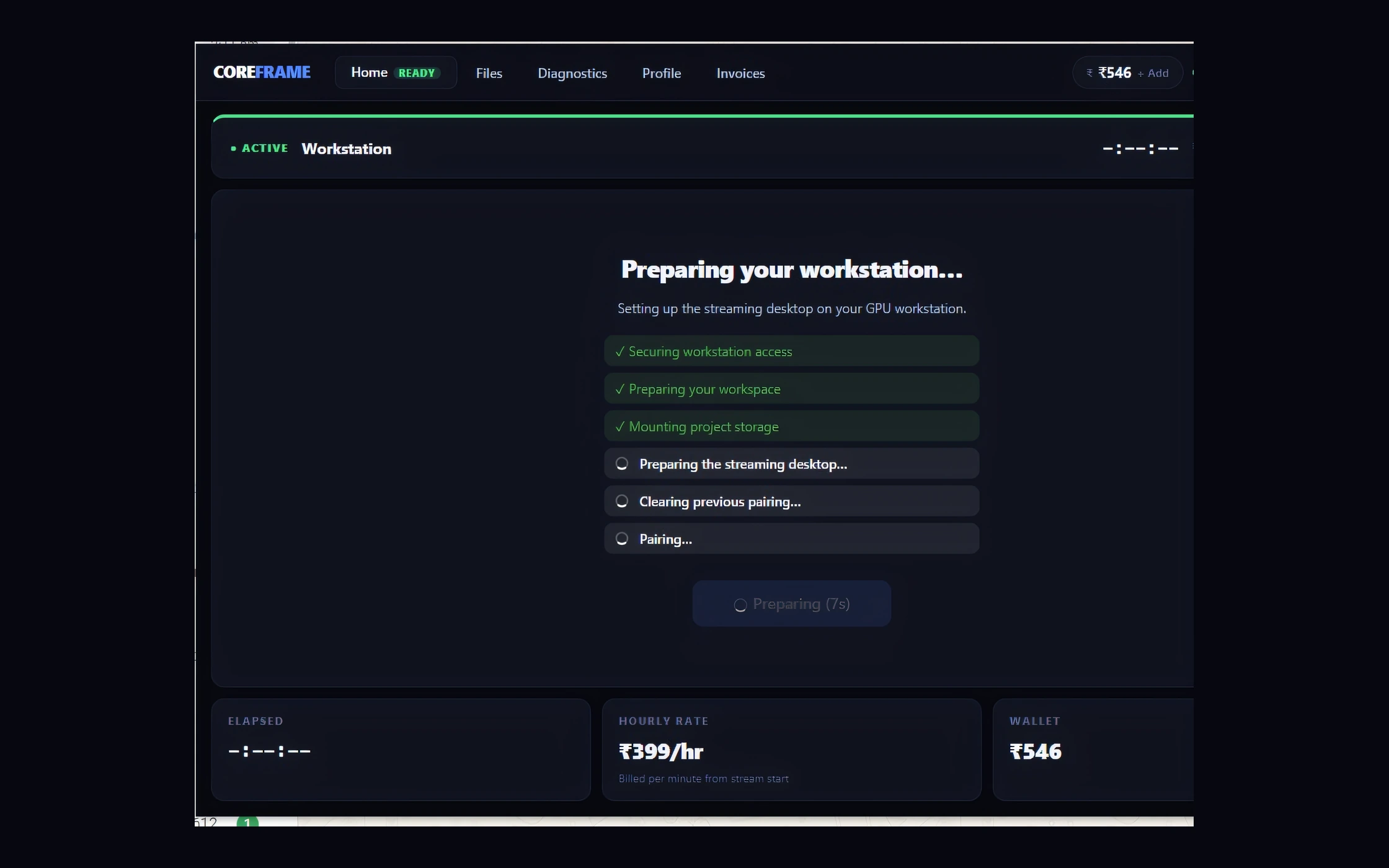Open the Files tab
This screenshot has height=868, width=1389.
489,73
